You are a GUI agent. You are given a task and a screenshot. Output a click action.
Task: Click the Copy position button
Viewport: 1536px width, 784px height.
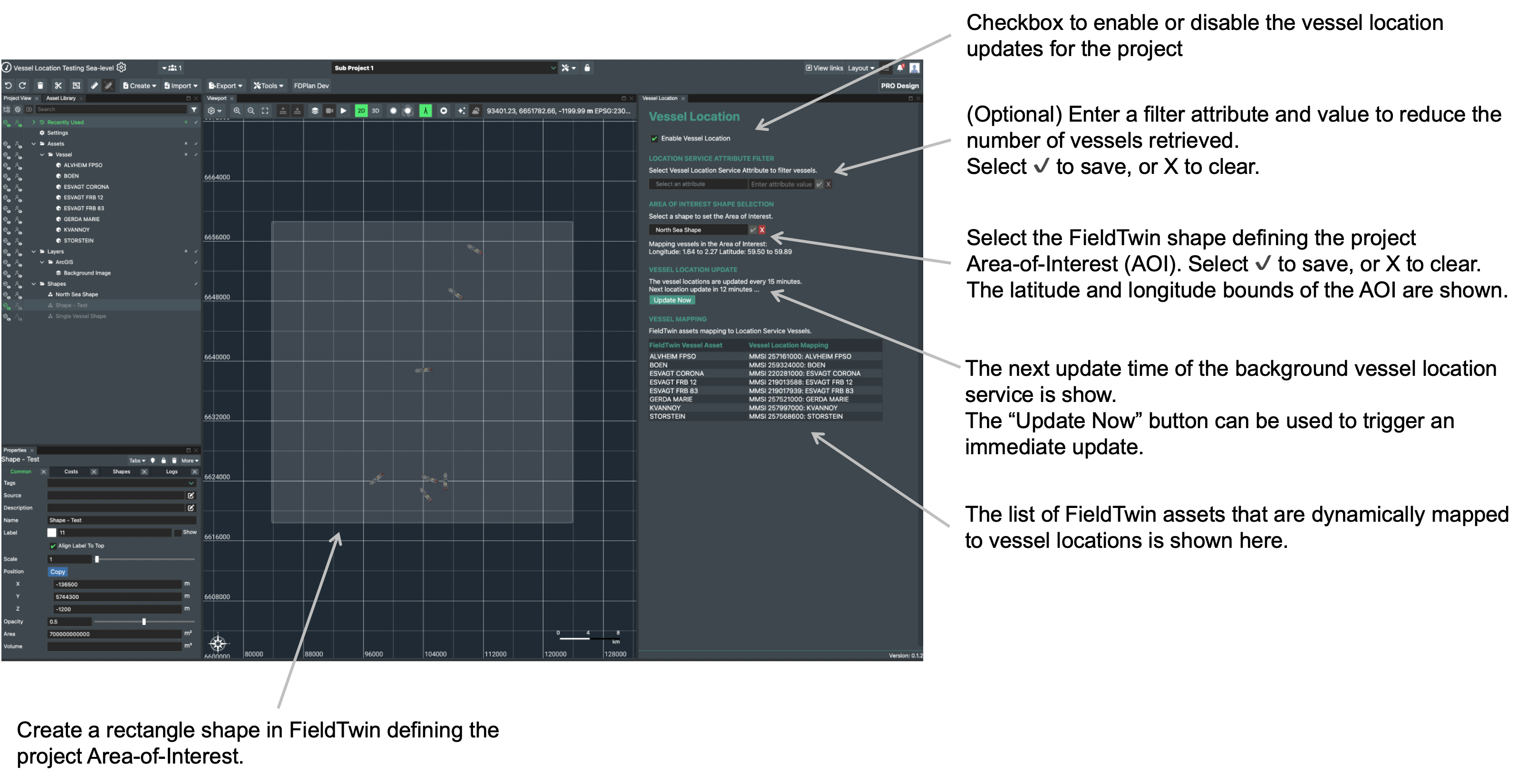click(57, 572)
